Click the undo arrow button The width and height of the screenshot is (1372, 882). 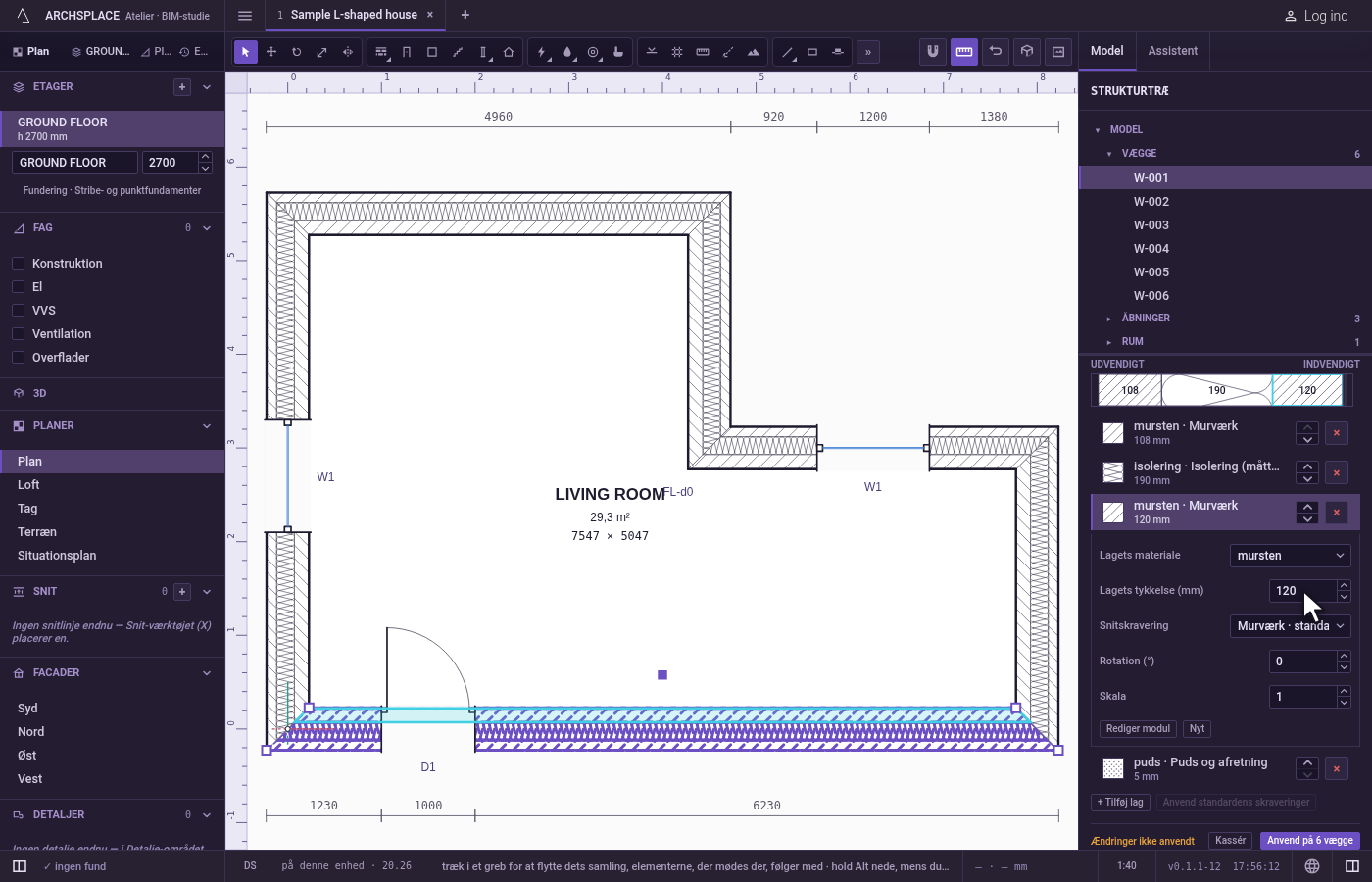[996, 51]
